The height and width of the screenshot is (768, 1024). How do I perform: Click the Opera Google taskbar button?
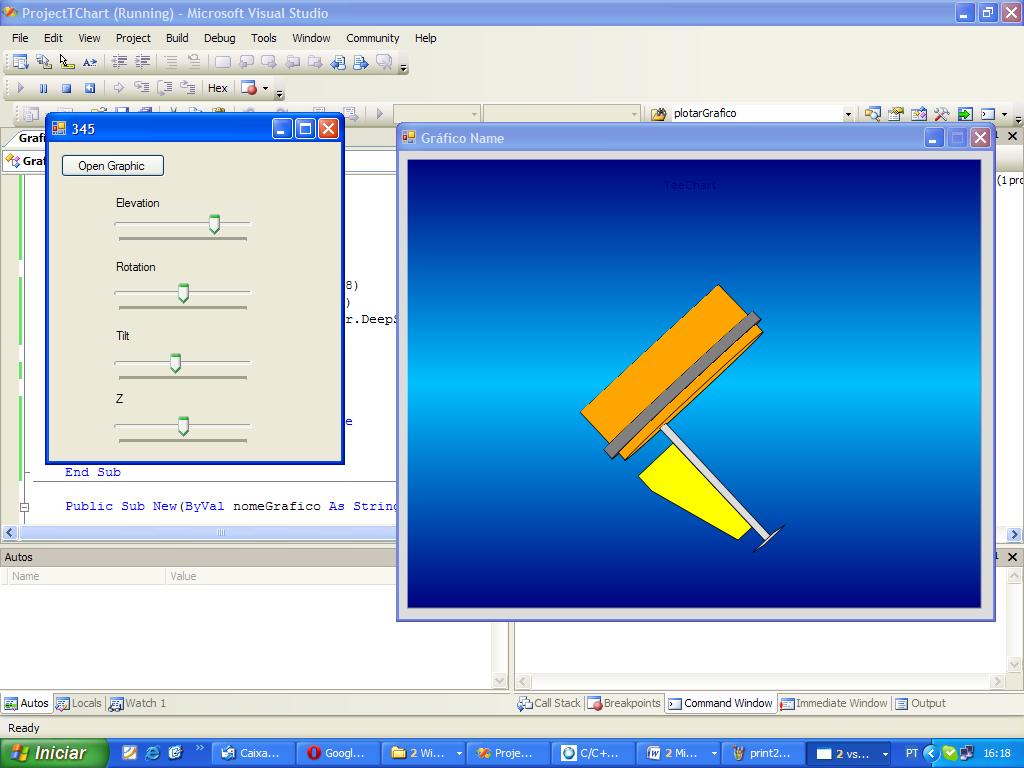336,753
